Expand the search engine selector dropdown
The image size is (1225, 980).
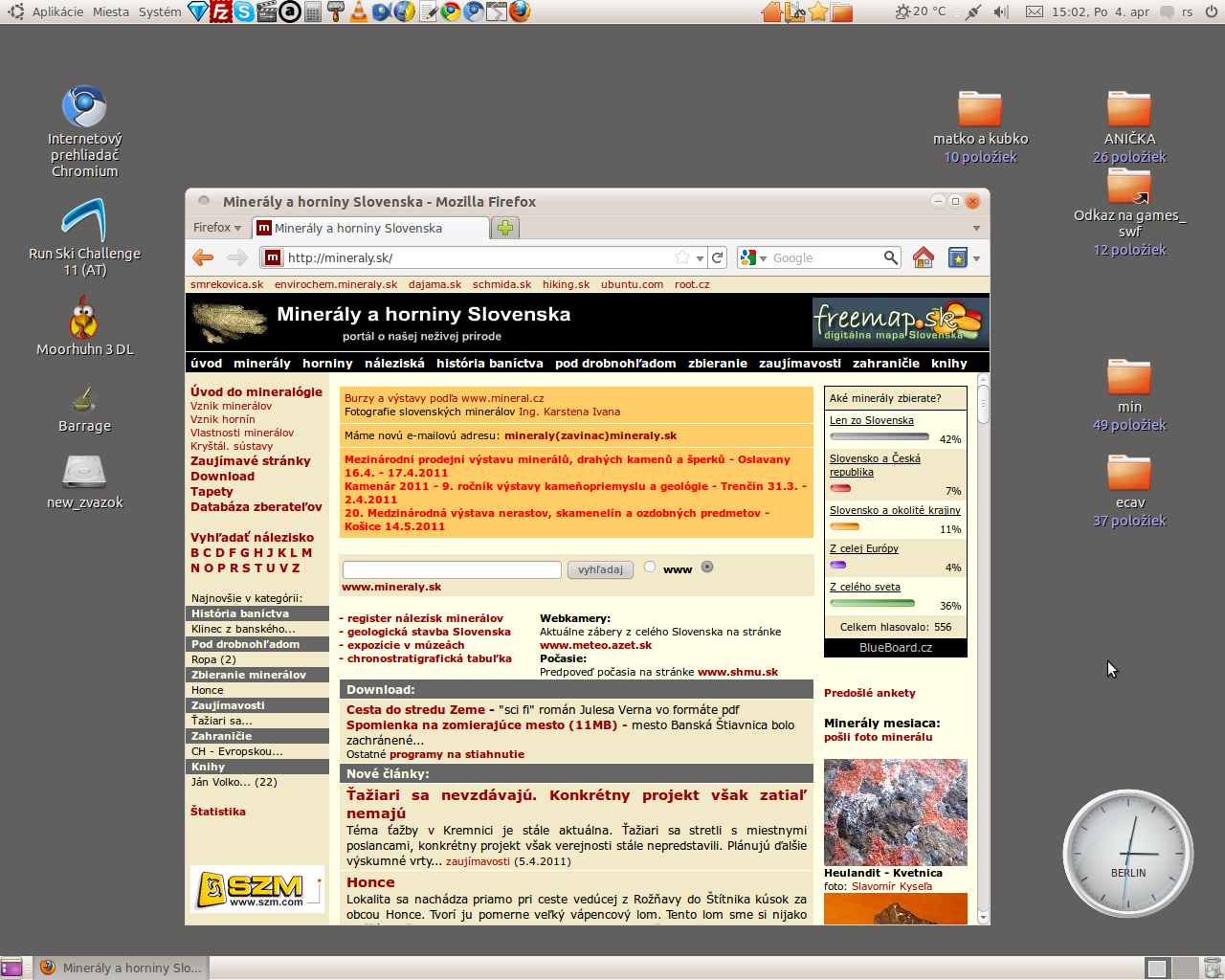point(753,257)
